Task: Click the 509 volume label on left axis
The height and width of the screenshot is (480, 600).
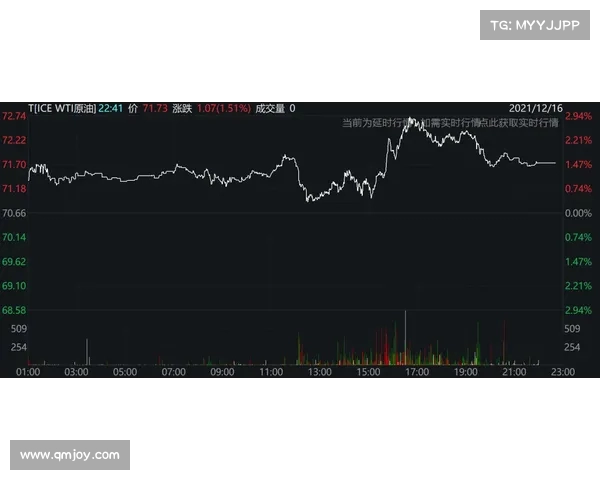Action: [17, 328]
